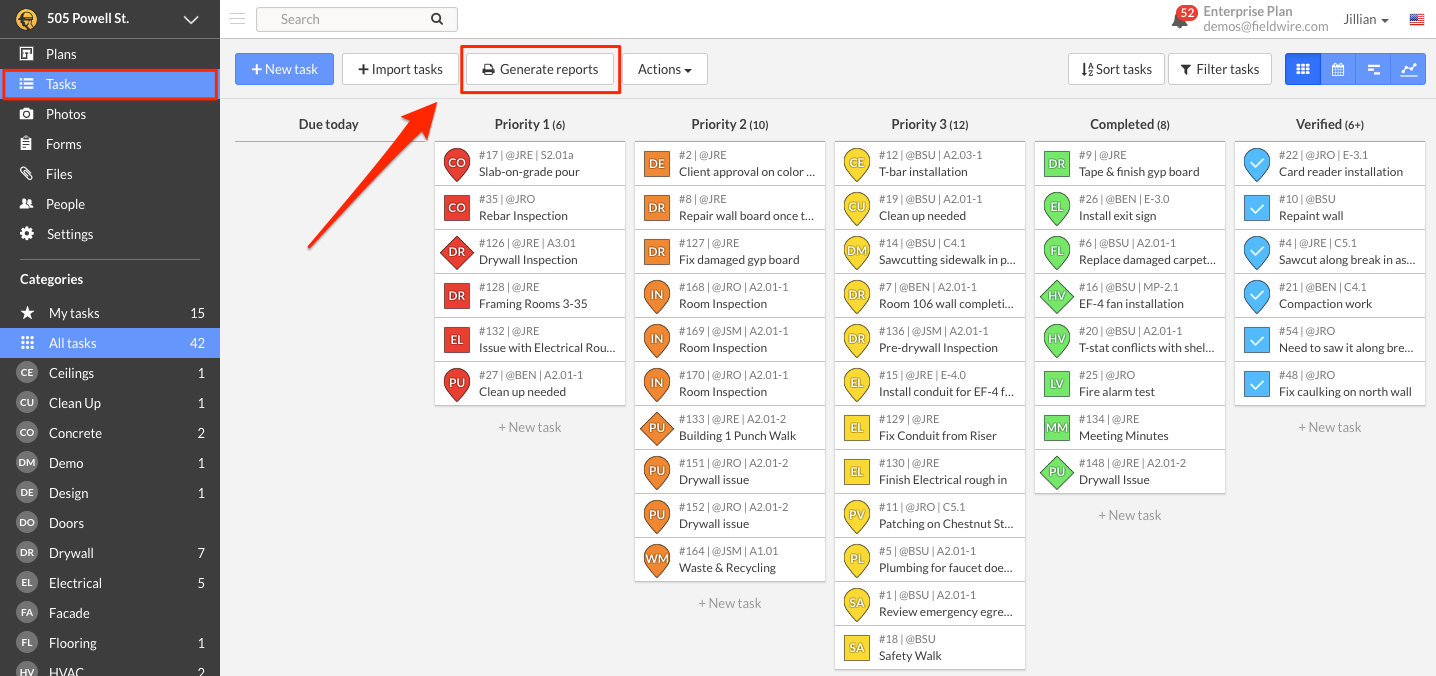Select the kanban grid view icon
Image resolution: width=1436 pixels, height=676 pixels.
pyautogui.click(x=1302, y=69)
